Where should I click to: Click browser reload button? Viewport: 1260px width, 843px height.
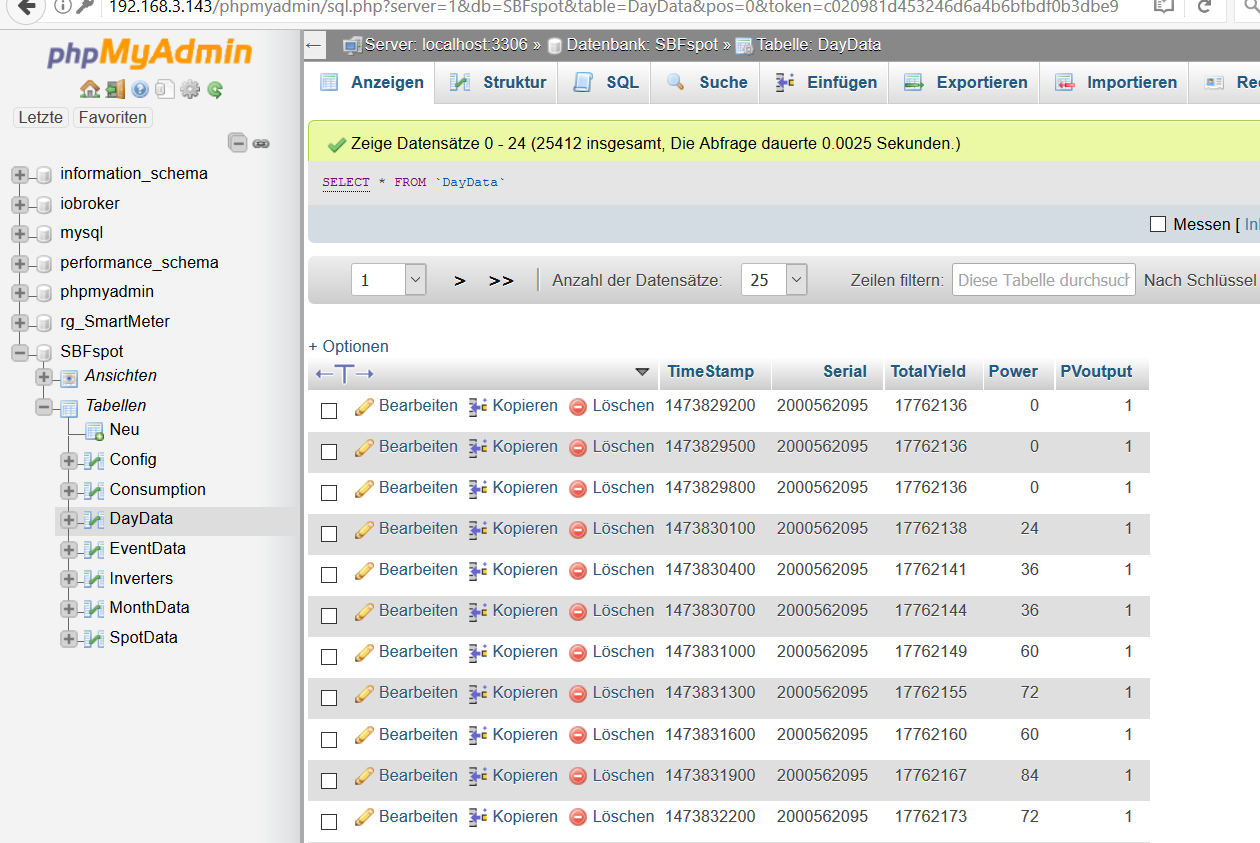click(1205, 7)
